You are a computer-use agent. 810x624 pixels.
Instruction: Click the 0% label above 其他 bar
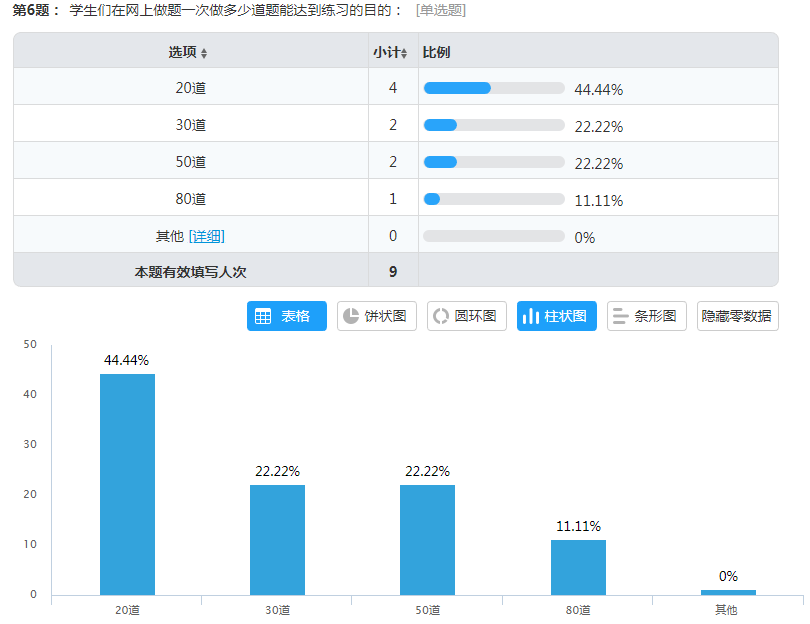728,576
